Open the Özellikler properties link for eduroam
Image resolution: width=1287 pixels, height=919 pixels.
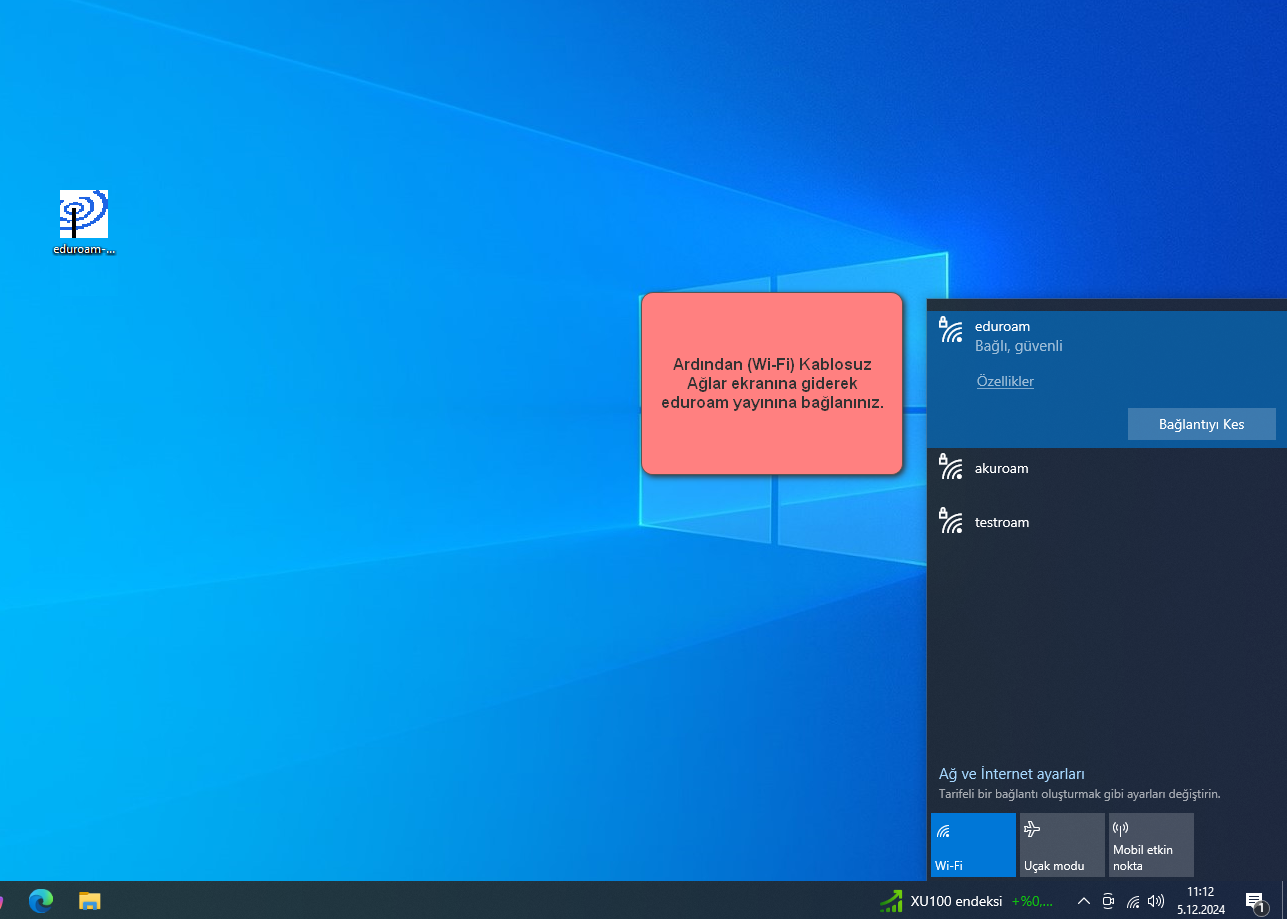tap(1005, 381)
